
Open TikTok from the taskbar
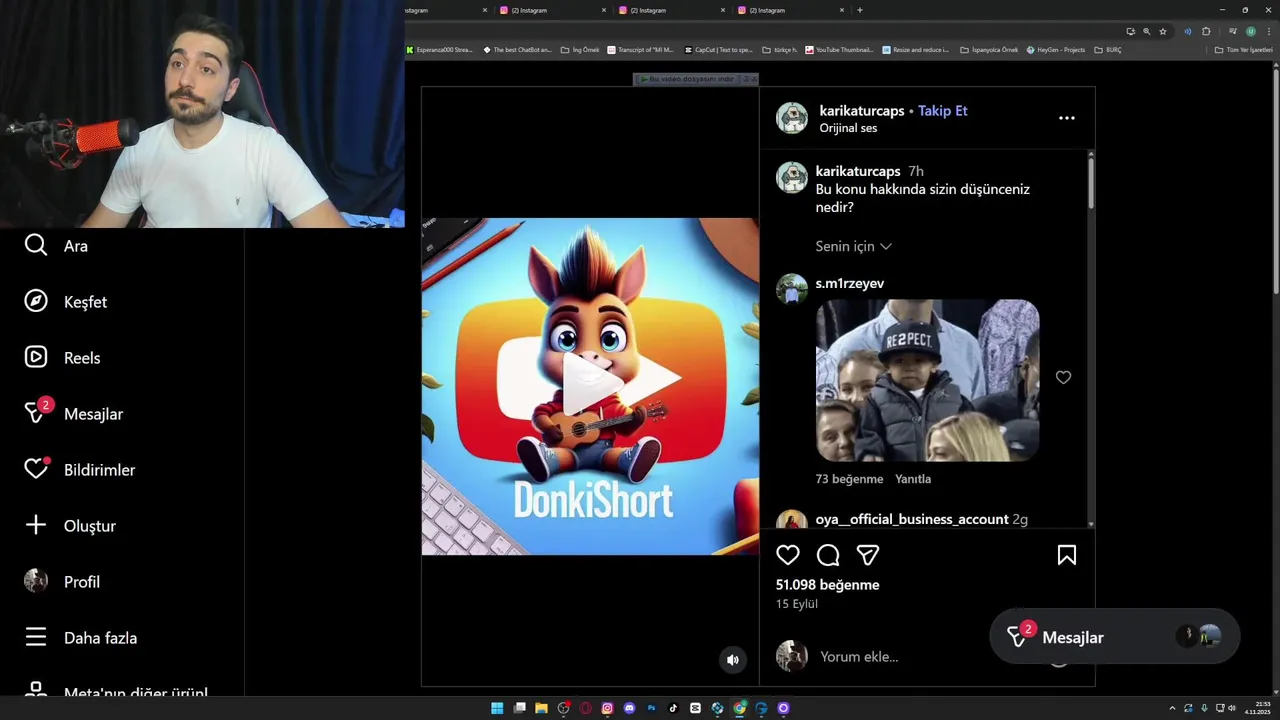673,708
